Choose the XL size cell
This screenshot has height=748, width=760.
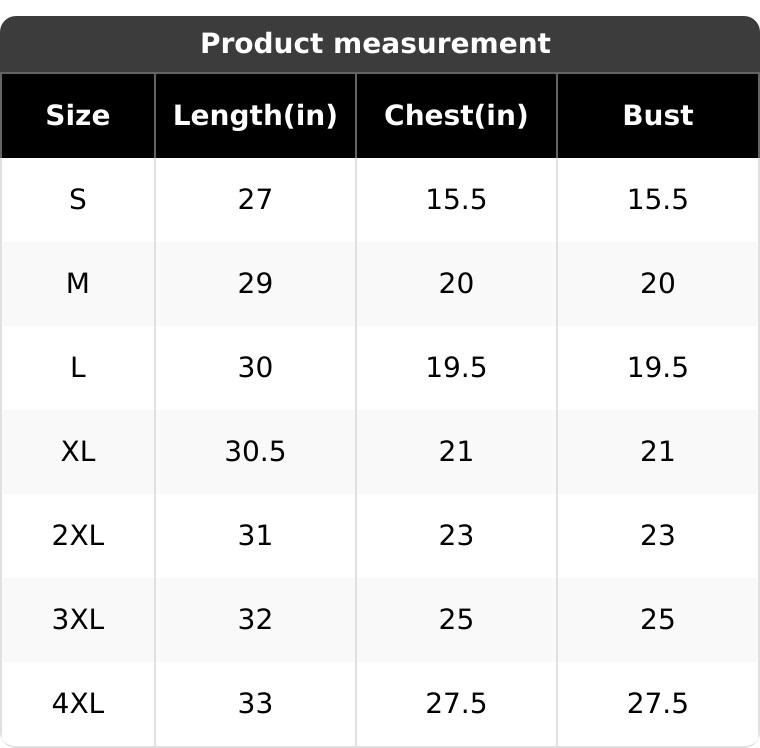[x=78, y=452]
